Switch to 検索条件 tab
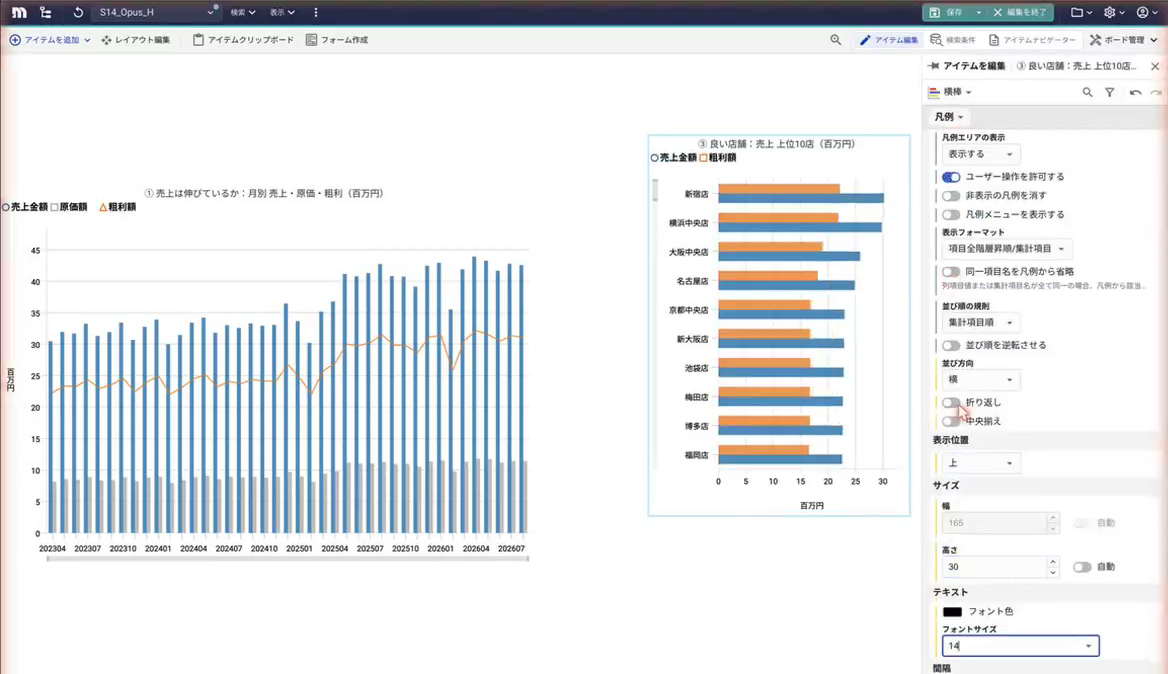Image resolution: width=1168 pixels, height=674 pixels. (x=953, y=40)
